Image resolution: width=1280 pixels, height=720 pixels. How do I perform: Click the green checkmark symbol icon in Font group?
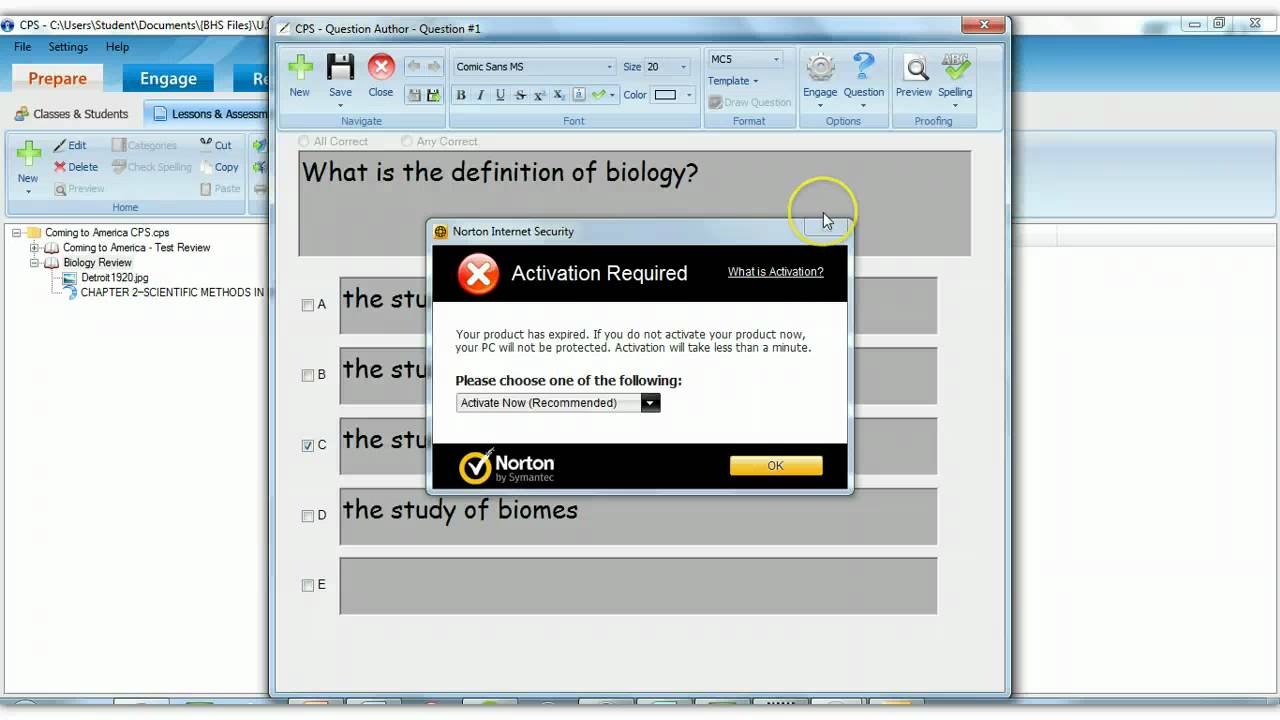[598, 95]
